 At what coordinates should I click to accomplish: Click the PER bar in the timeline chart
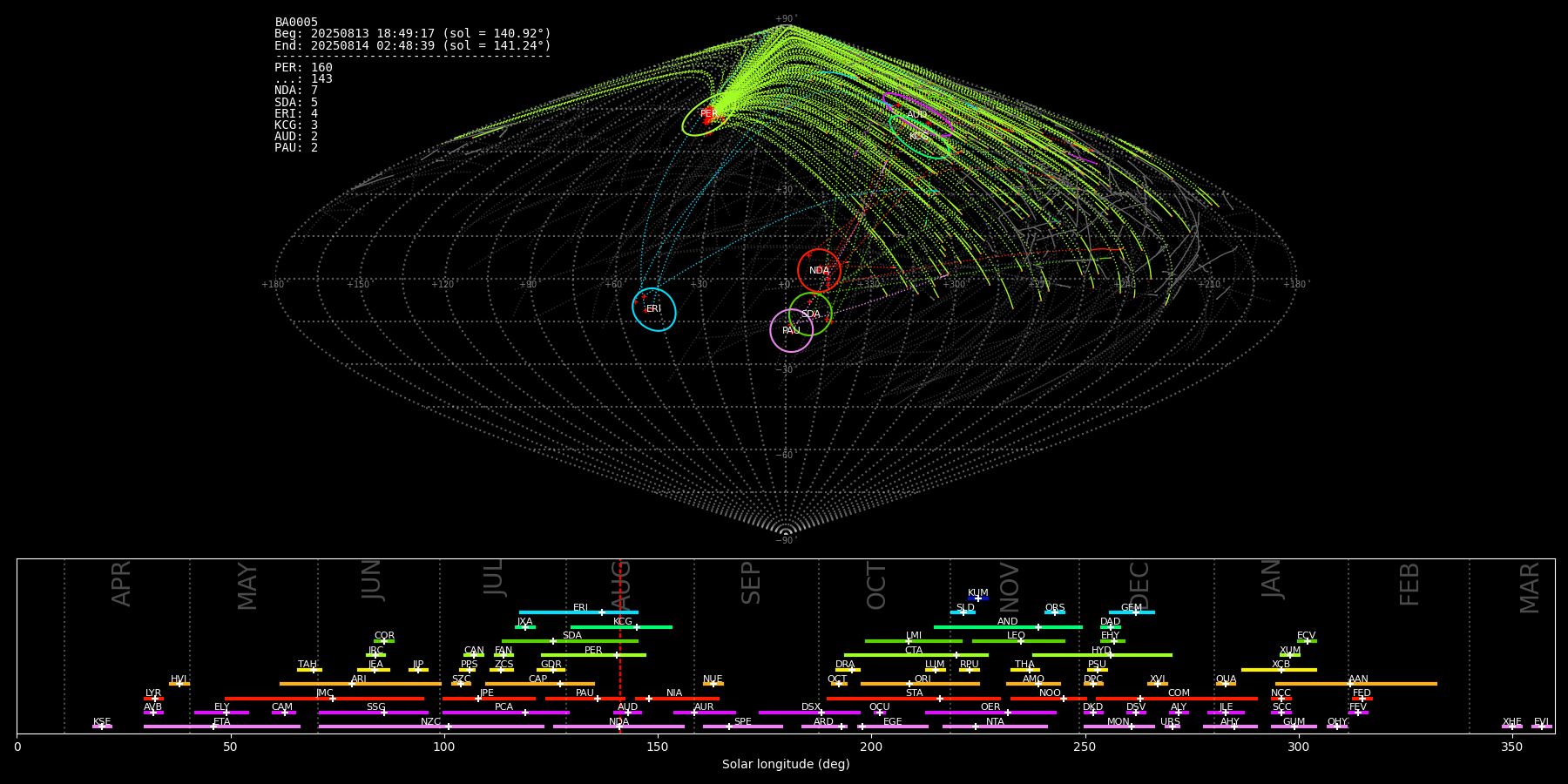tap(593, 655)
